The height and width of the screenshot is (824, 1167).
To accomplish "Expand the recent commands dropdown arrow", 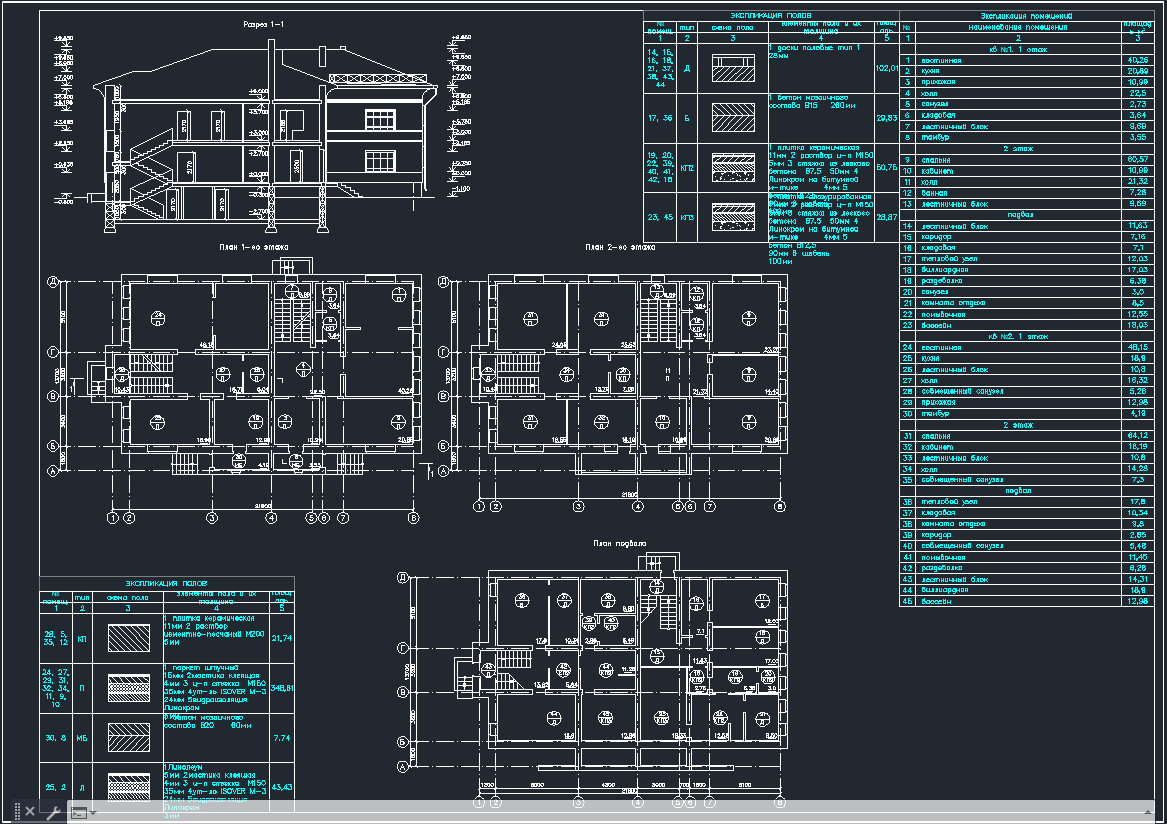I will (x=93, y=813).
